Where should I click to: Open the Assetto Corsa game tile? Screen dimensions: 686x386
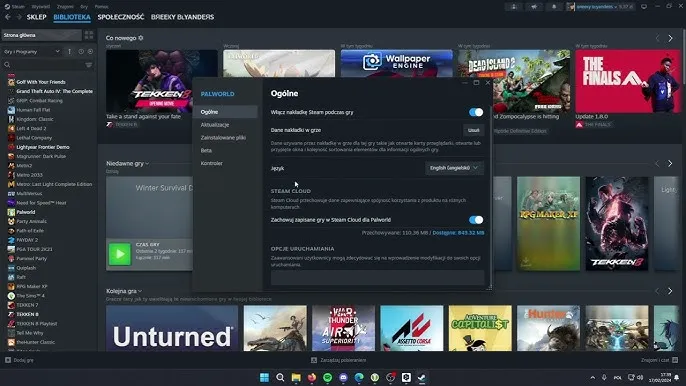(x=412, y=328)
